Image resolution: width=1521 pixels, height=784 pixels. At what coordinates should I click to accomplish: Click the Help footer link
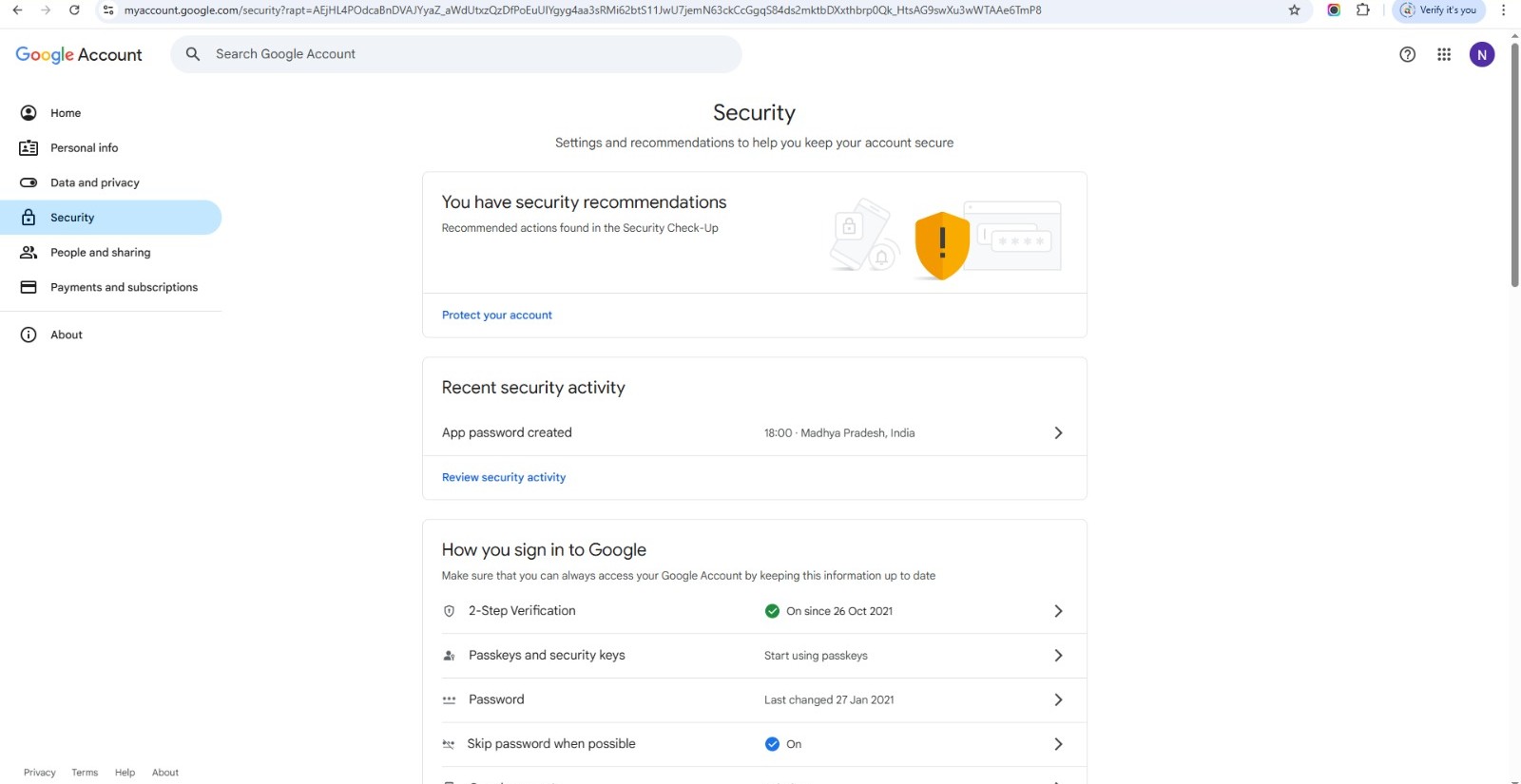pos(125,773)
